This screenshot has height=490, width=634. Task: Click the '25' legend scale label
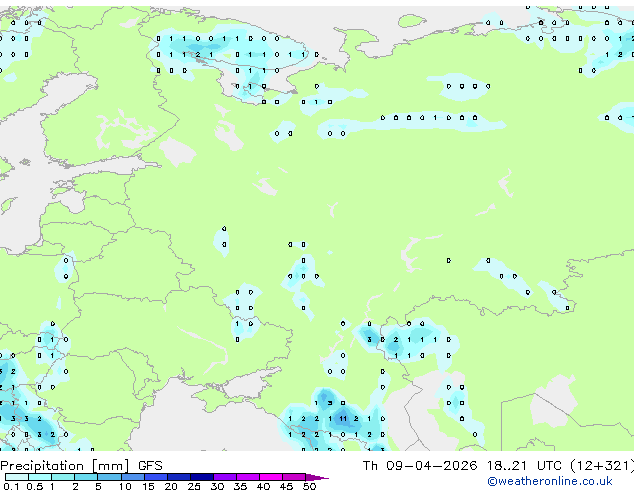click(x=194, y=486)
